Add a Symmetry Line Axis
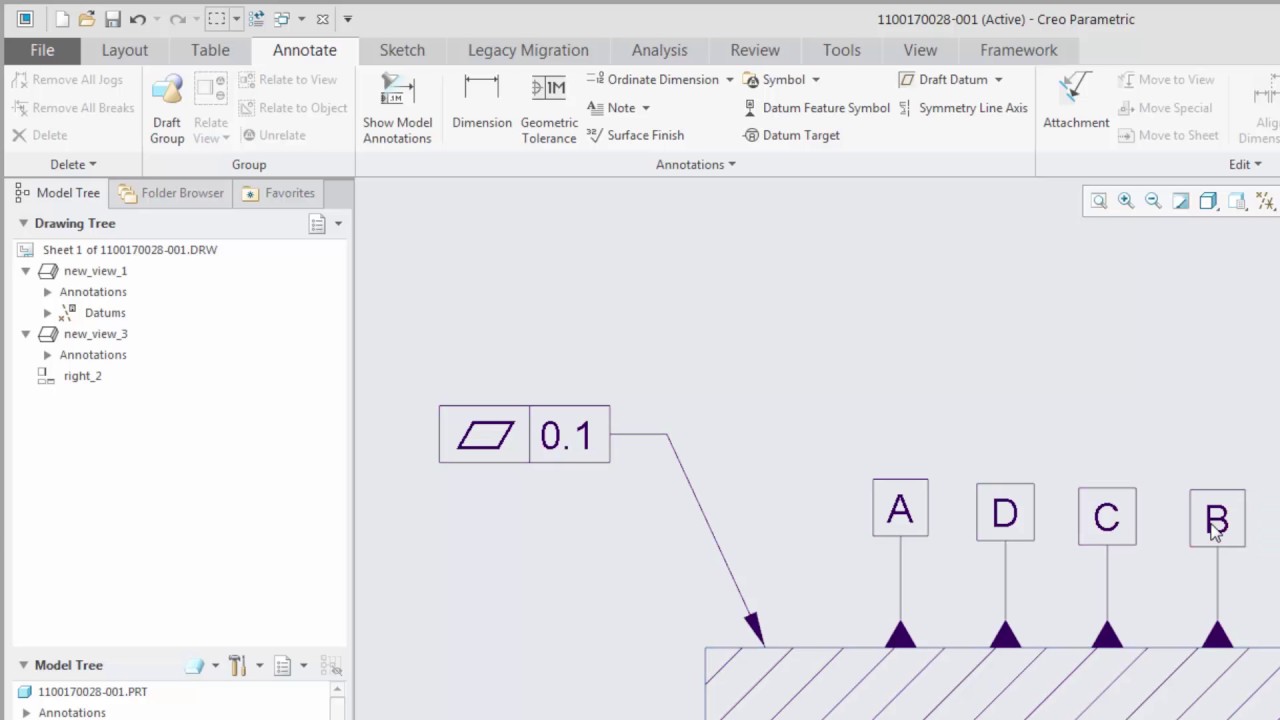 (962, 108)
